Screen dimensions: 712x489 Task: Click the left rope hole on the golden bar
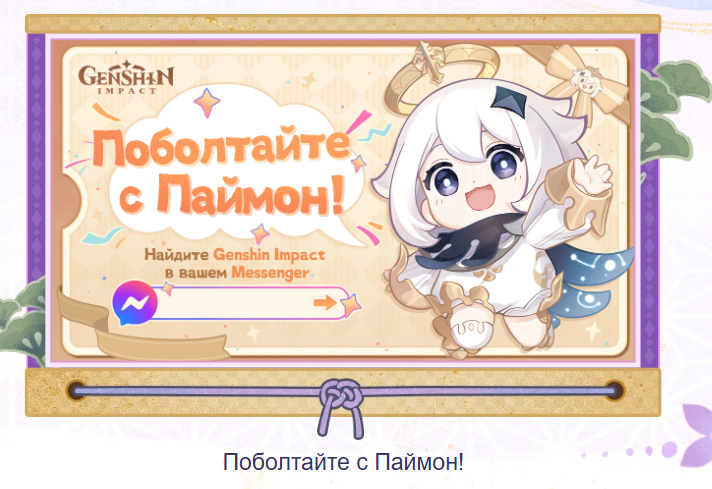click(76, 391)
